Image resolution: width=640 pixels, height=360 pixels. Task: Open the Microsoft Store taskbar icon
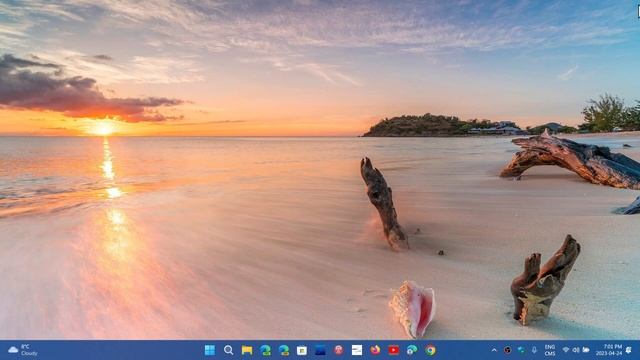(x=302, y=350)
